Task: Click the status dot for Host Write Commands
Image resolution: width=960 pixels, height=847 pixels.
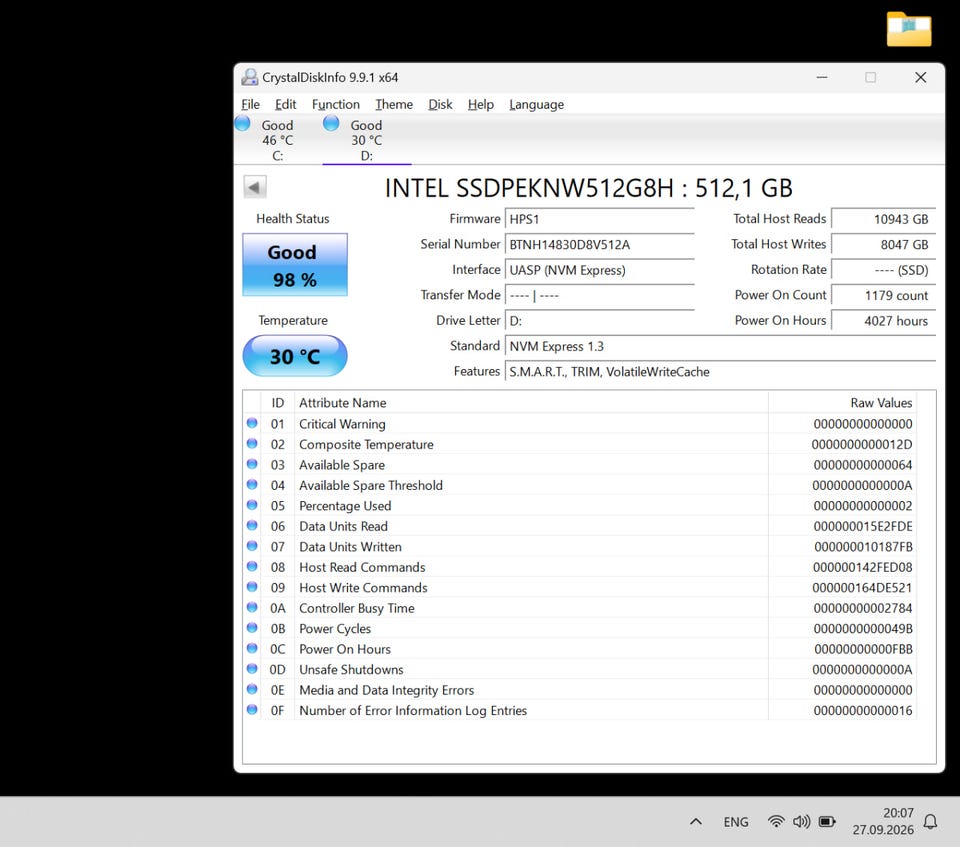Action: [x=252, y=587]
